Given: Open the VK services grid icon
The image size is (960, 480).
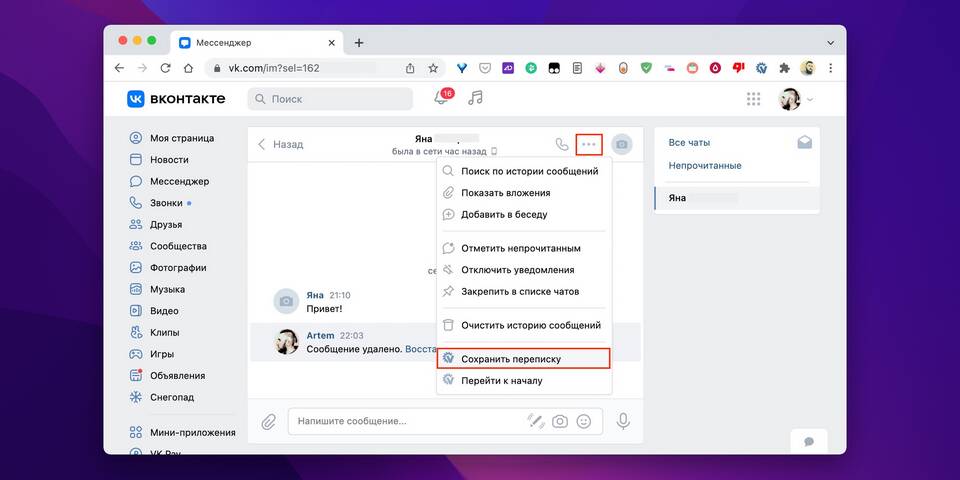Looking at the screenshot, I should point(754,99).
